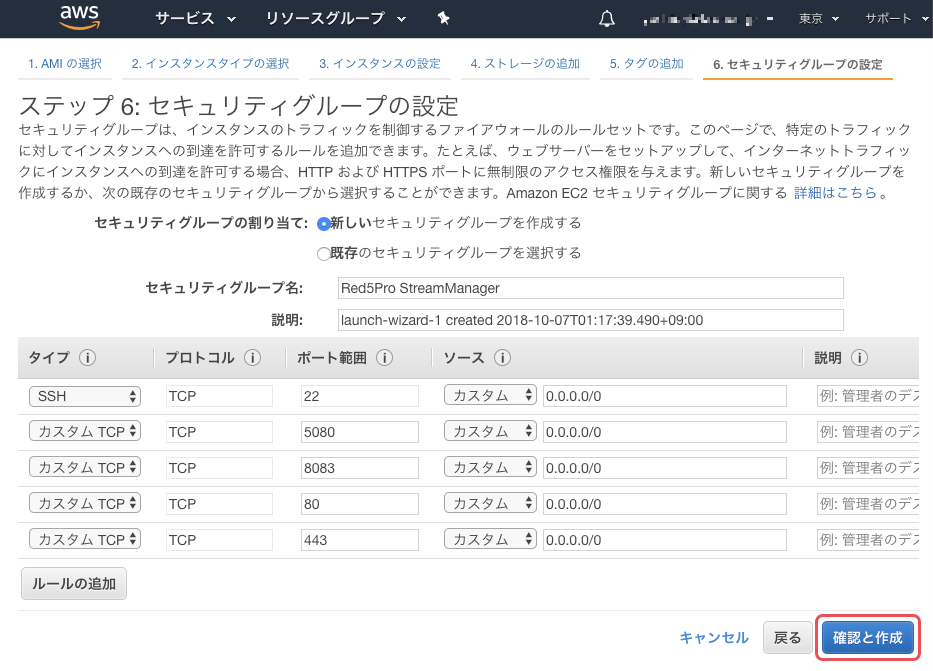Select 新しいセキュリティグループを作成する radio option
This screenshot has height=671, width=933.
(323, 223)
